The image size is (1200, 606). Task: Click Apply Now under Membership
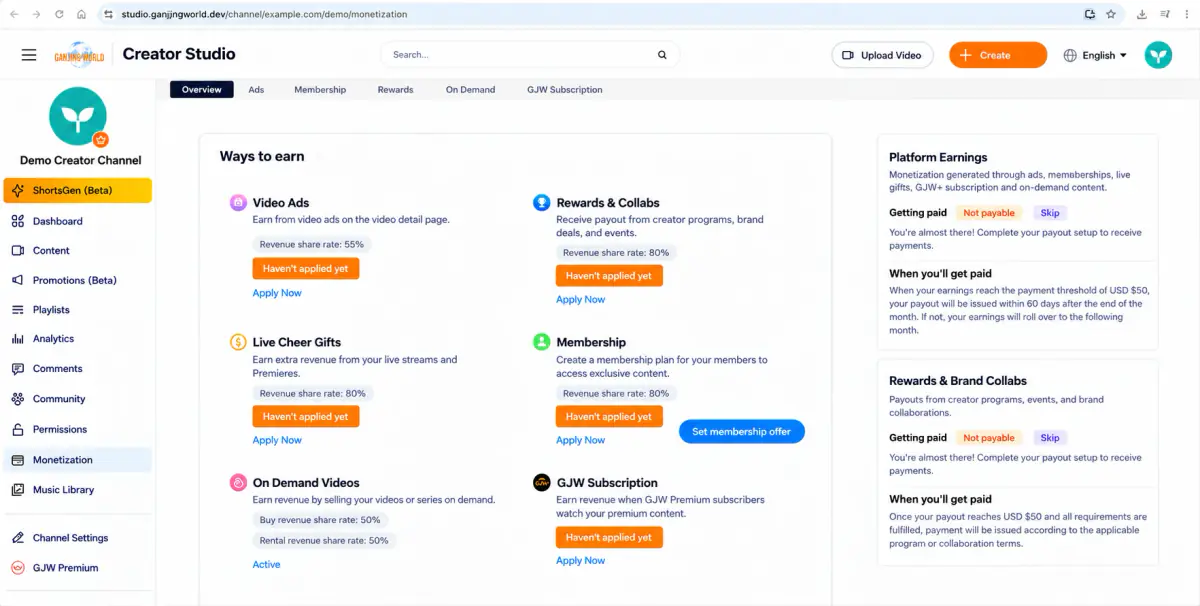(580, 440)
